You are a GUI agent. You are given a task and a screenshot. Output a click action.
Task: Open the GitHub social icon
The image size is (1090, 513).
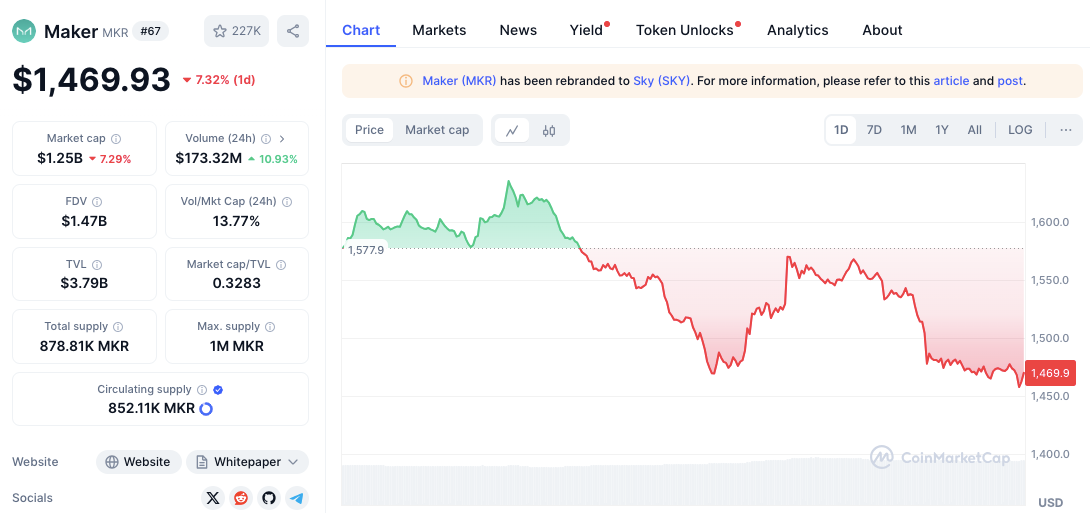tap(269, 498)
